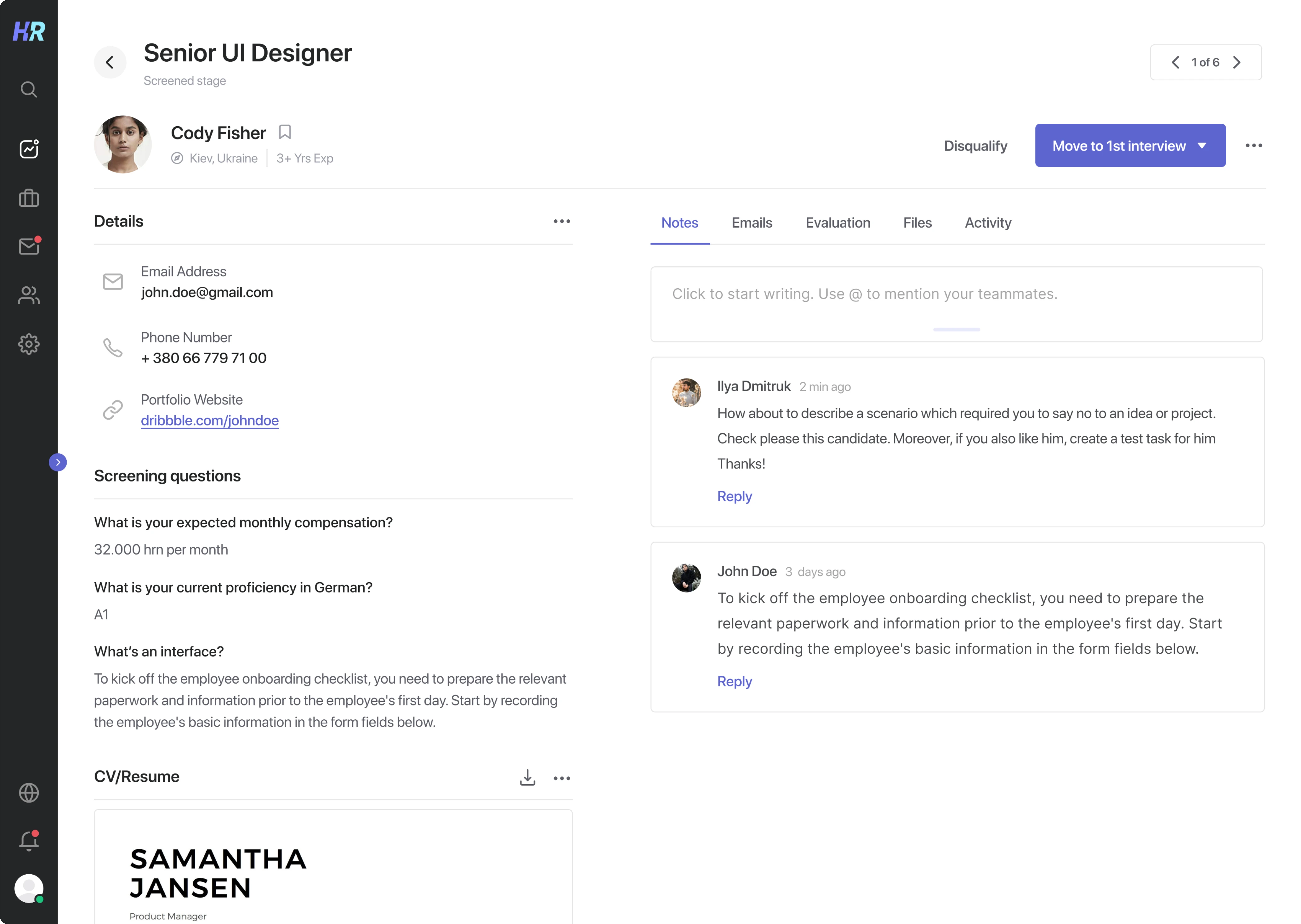Disqualify the candidate

975,146
